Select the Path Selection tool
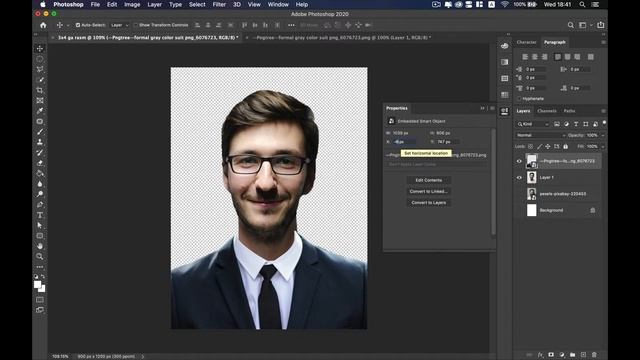 (40, 225)
